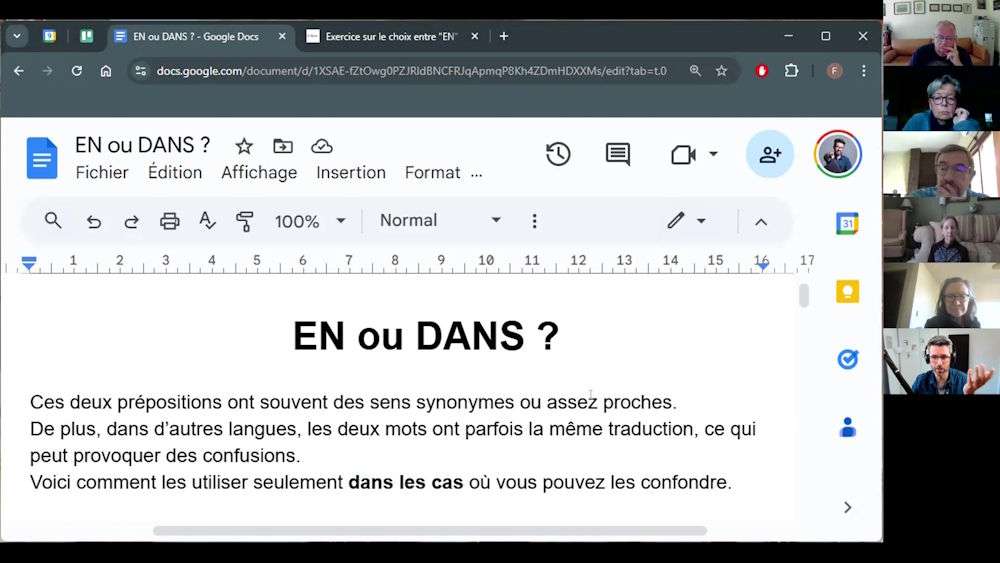Open Chrome three-dot menu
Viewport: 1000px width, 563px height.
(864, 71)
